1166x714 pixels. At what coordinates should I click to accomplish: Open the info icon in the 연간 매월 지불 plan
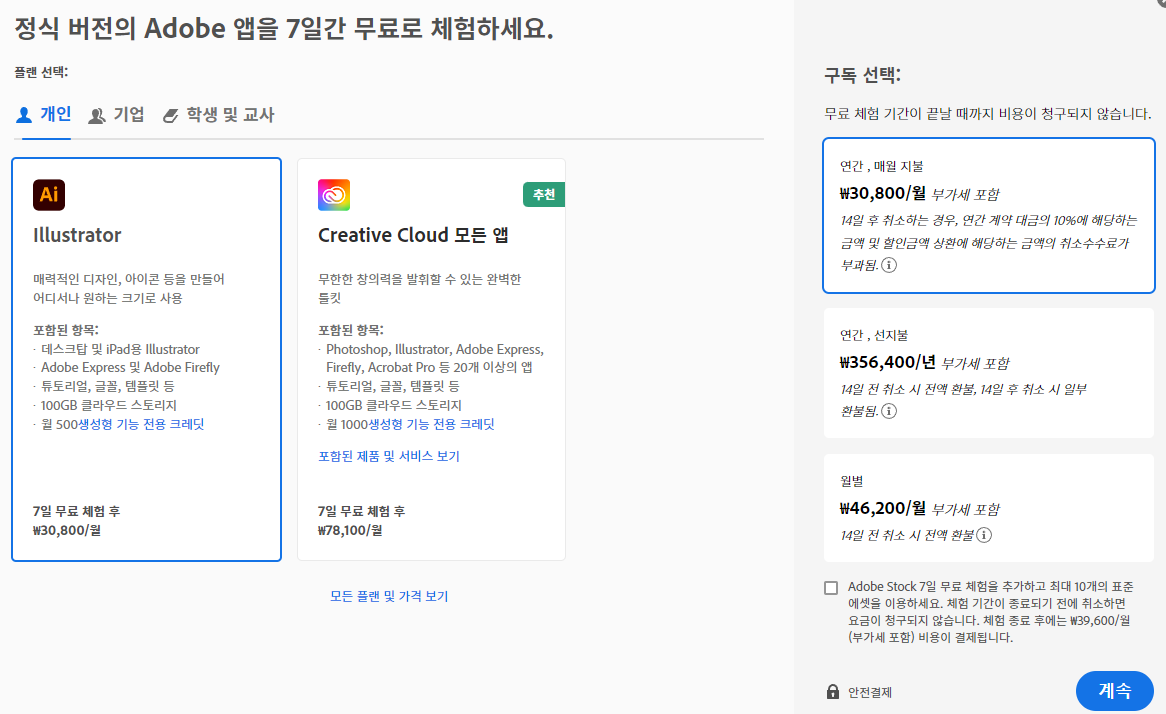pos(889,265)
